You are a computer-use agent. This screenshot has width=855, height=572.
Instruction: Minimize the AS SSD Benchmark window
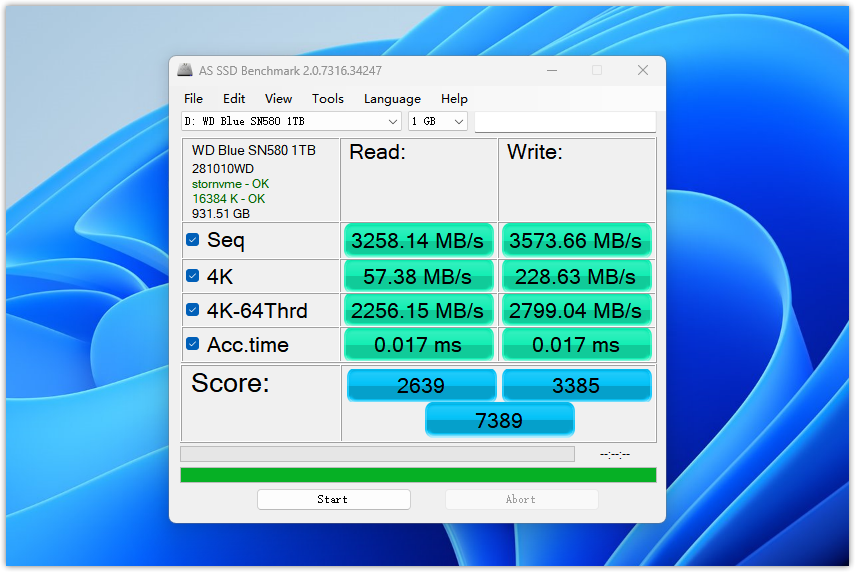[551, 71]
